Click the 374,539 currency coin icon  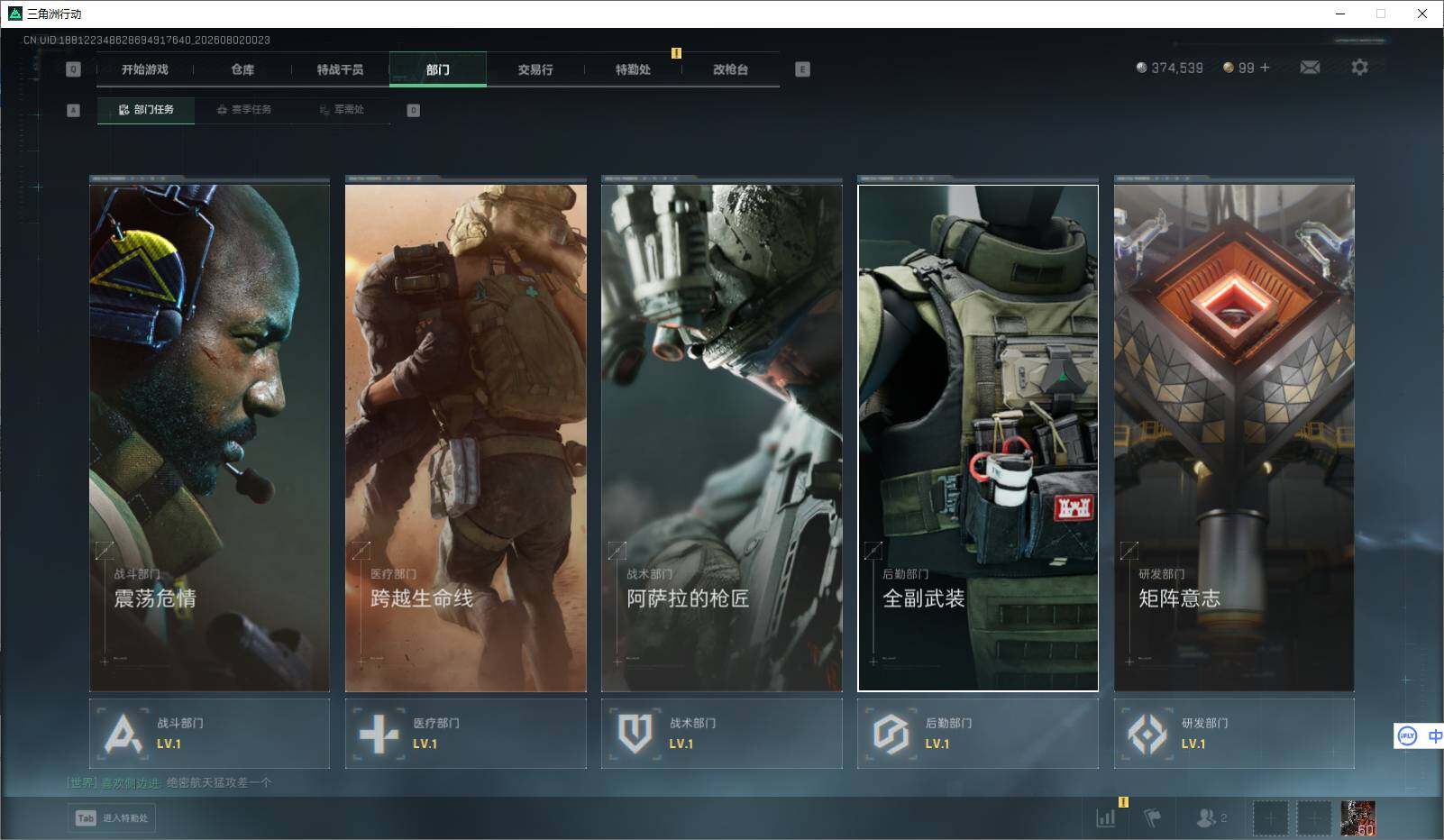(1142, 68)
